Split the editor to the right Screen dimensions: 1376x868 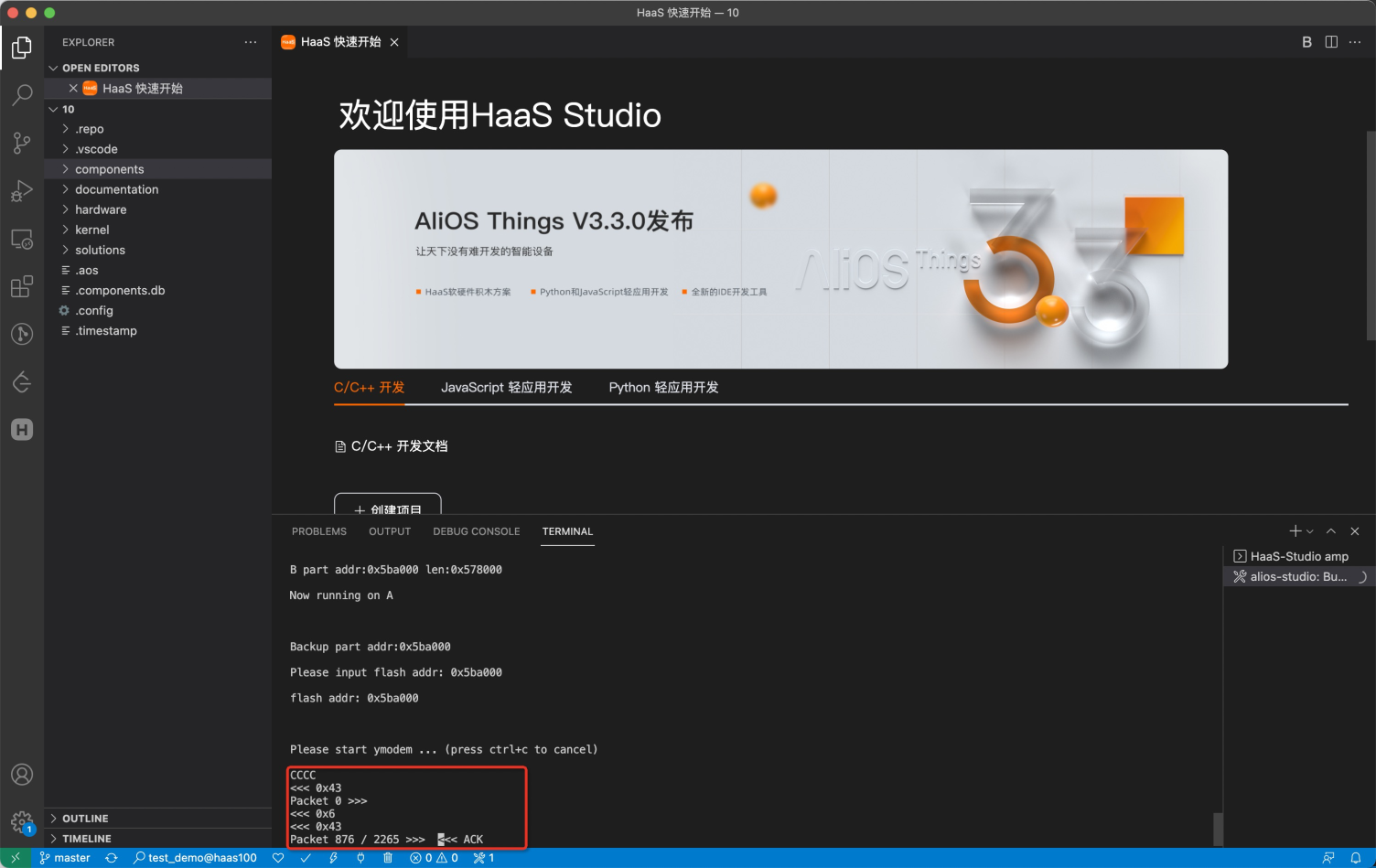click(1331, 42)
